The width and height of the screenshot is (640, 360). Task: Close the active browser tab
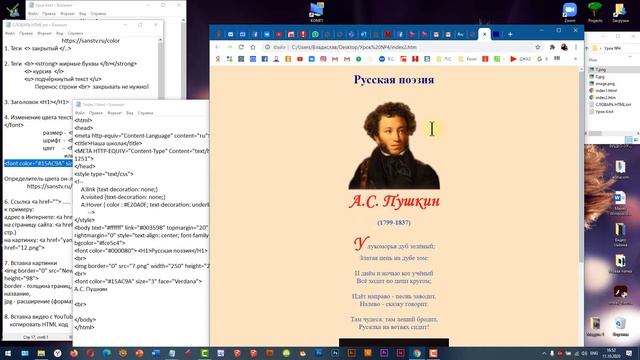pyautogui.click(x=484, y=34)
